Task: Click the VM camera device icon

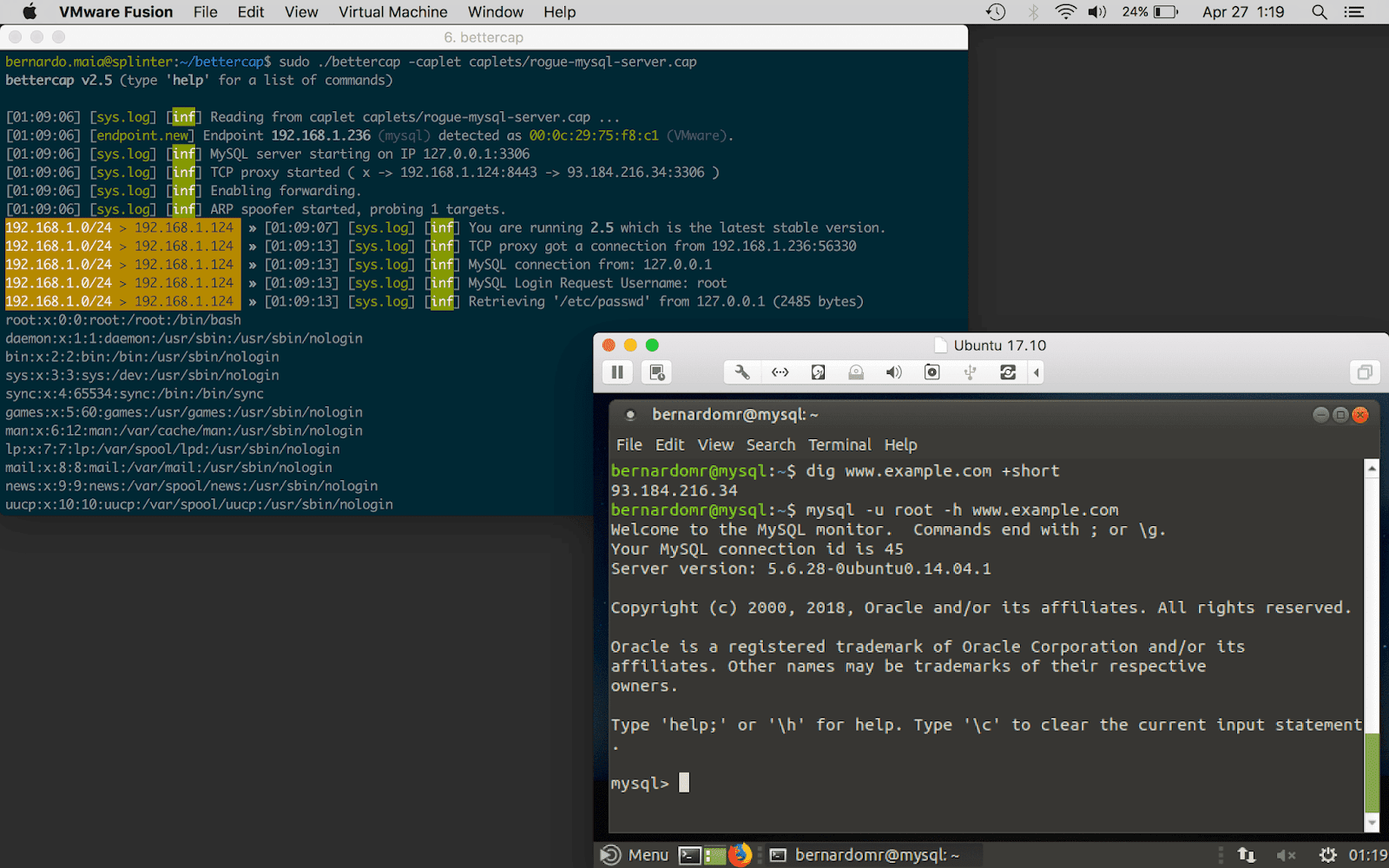Action: coord(932,372)
